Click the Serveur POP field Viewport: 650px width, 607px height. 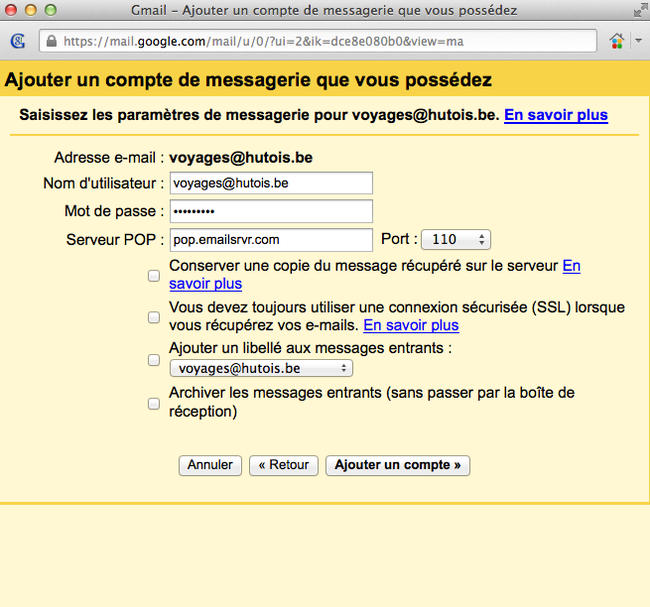click(271, 240)
